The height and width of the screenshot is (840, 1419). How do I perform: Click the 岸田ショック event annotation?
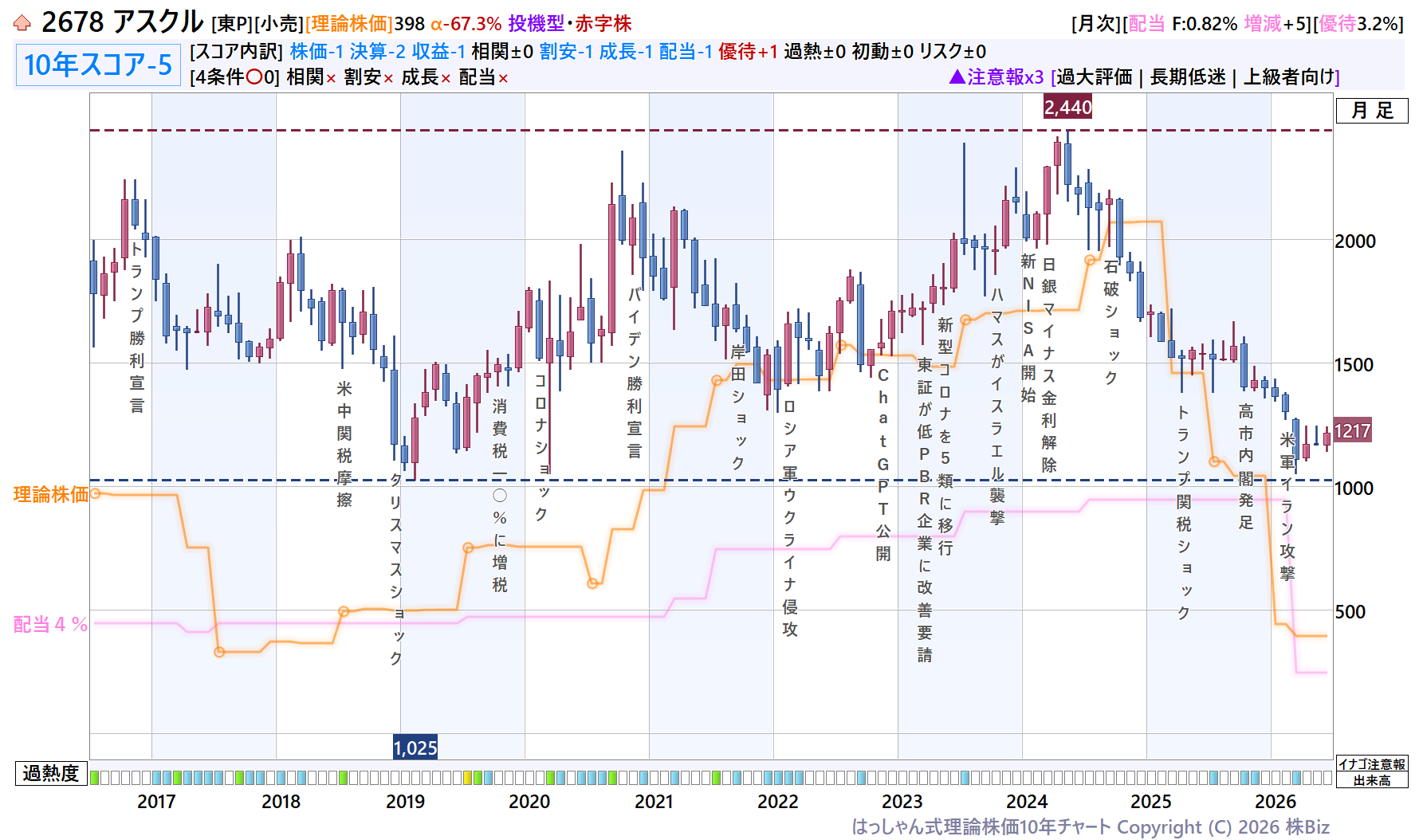click(738, 407)
